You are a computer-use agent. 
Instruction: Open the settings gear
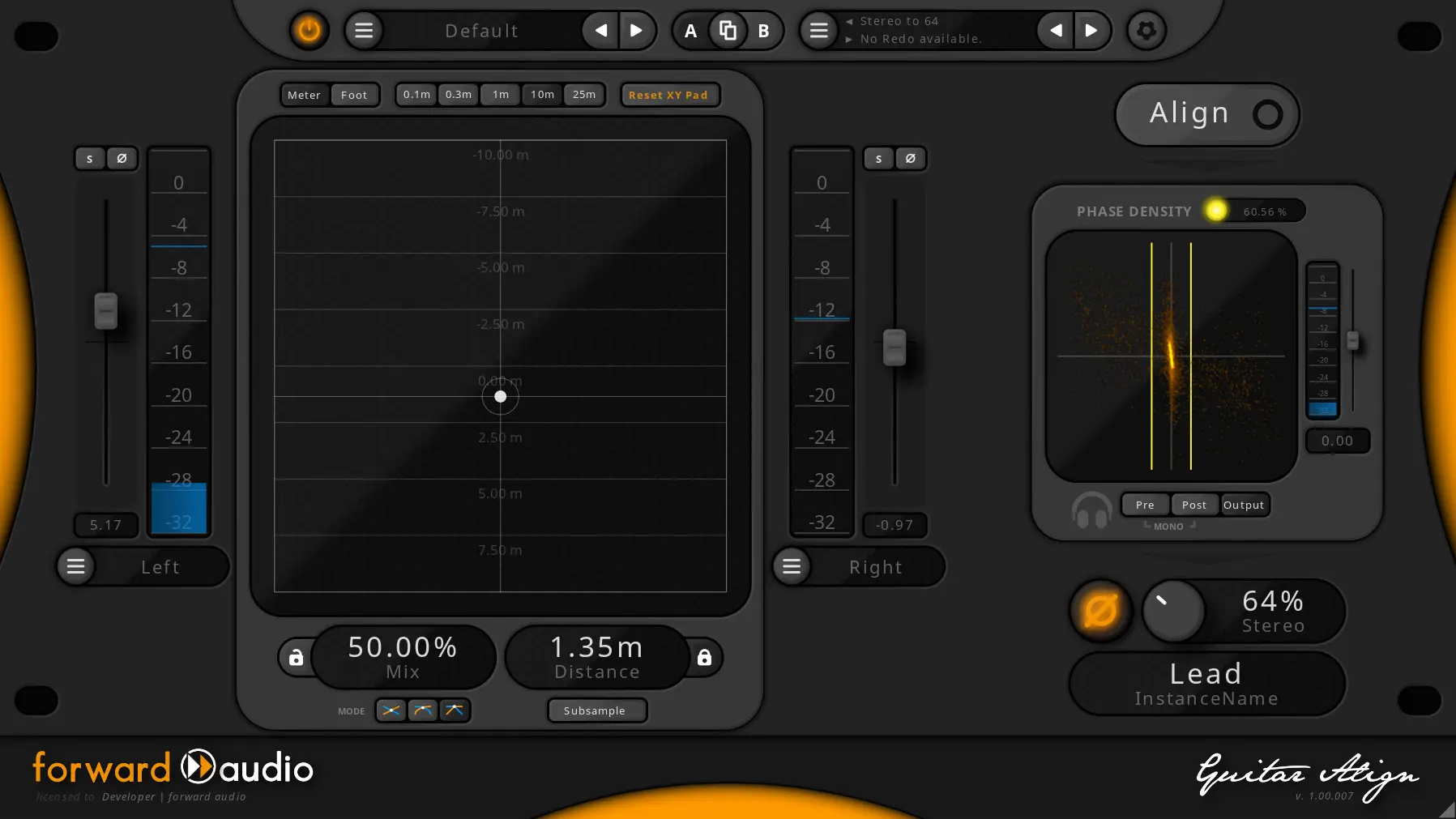coord(1146,31)
